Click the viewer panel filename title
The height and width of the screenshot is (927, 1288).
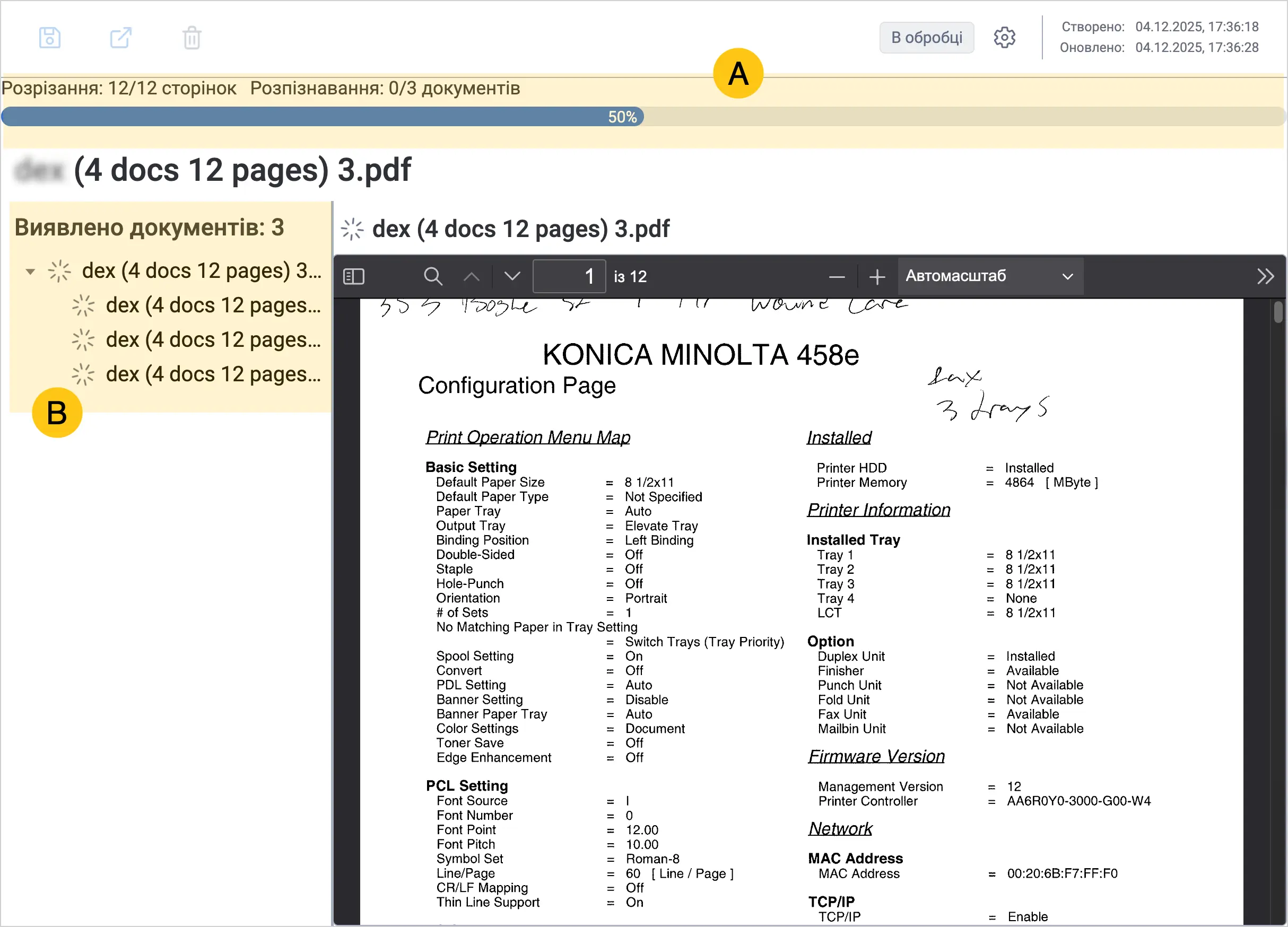521,229
